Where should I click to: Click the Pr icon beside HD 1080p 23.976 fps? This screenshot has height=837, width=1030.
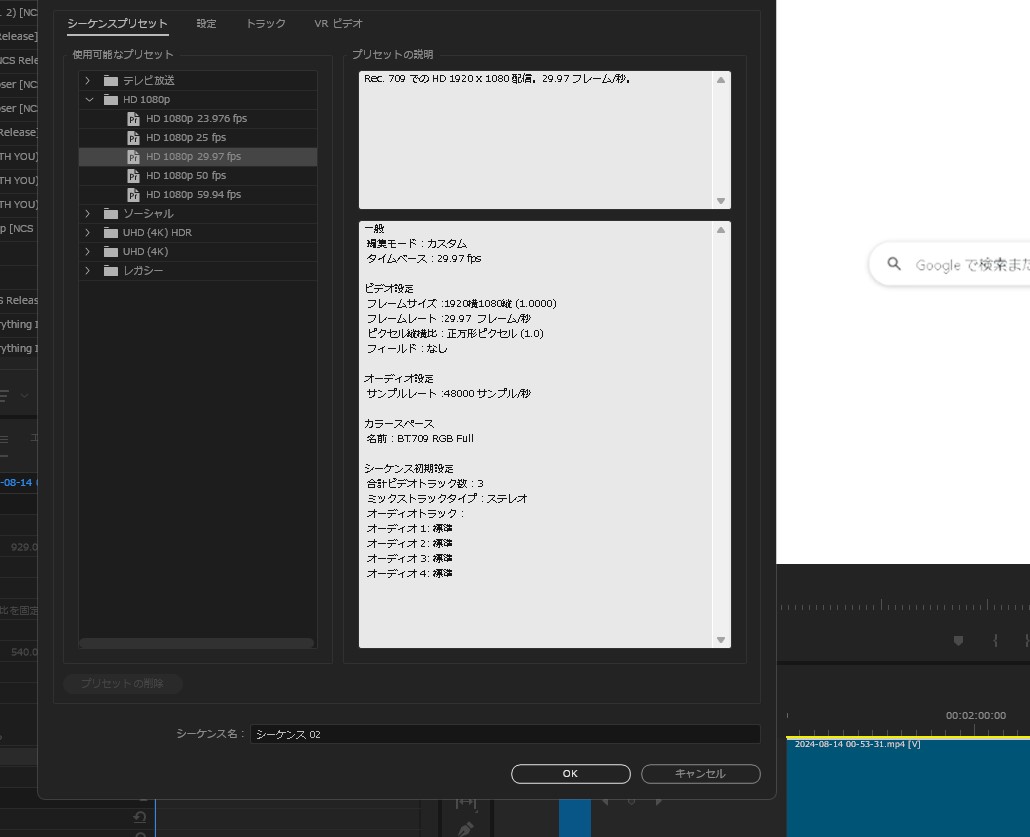click(134, 118)
